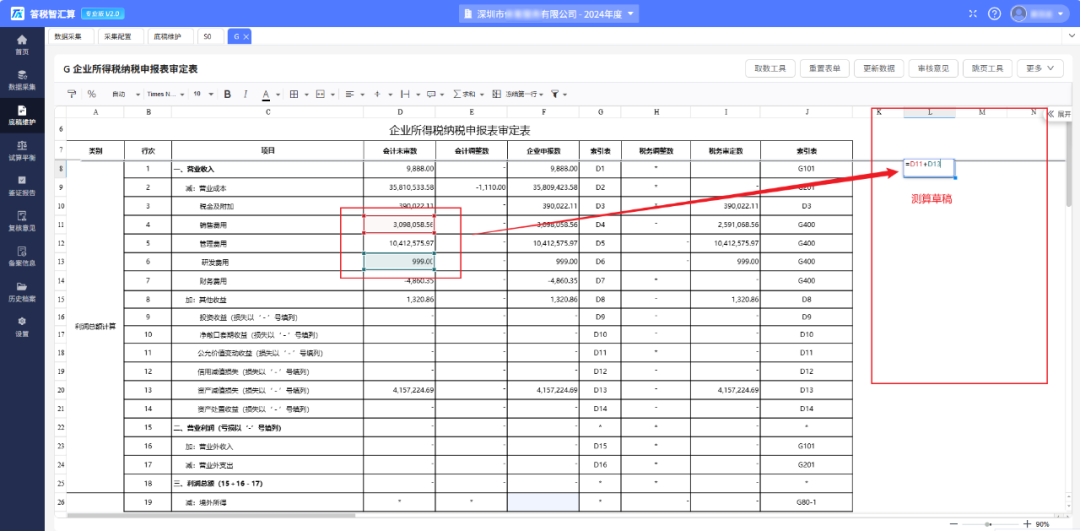Switch to the S0 tab
This screenshot has width=1080, height=531.
[x=209, y=37]
